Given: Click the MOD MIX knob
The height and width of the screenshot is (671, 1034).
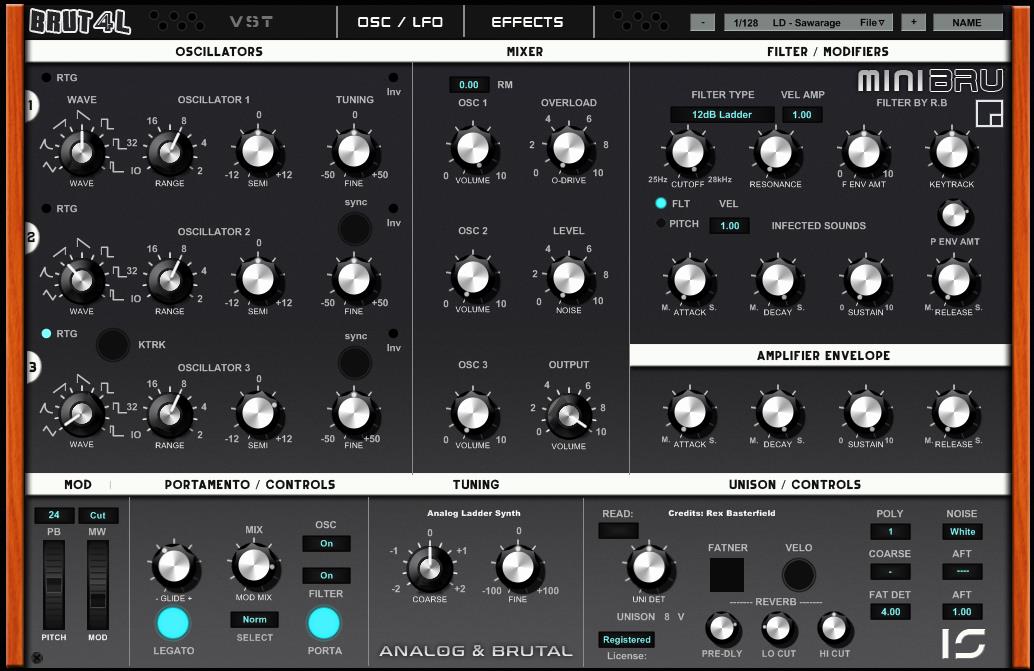Looking at the screenshot, I should pos(254,566).
